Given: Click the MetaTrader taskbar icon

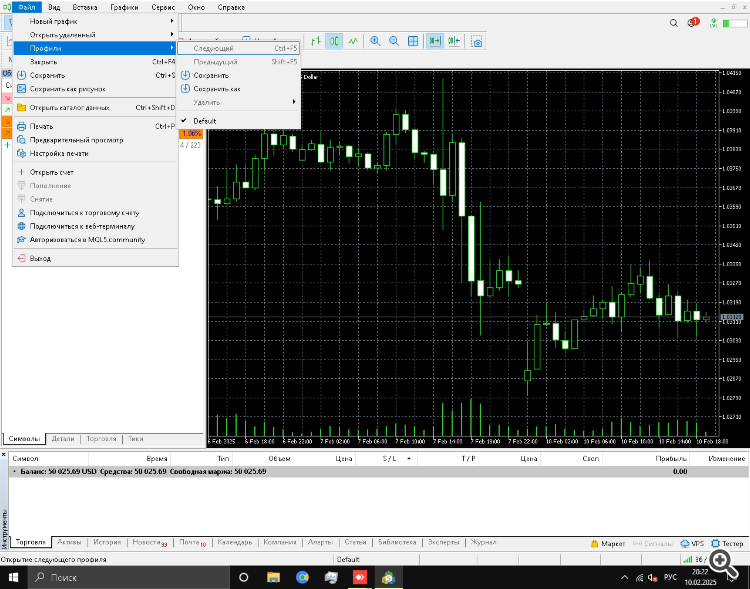Looking at the screenshot, I should pos(388,578).
